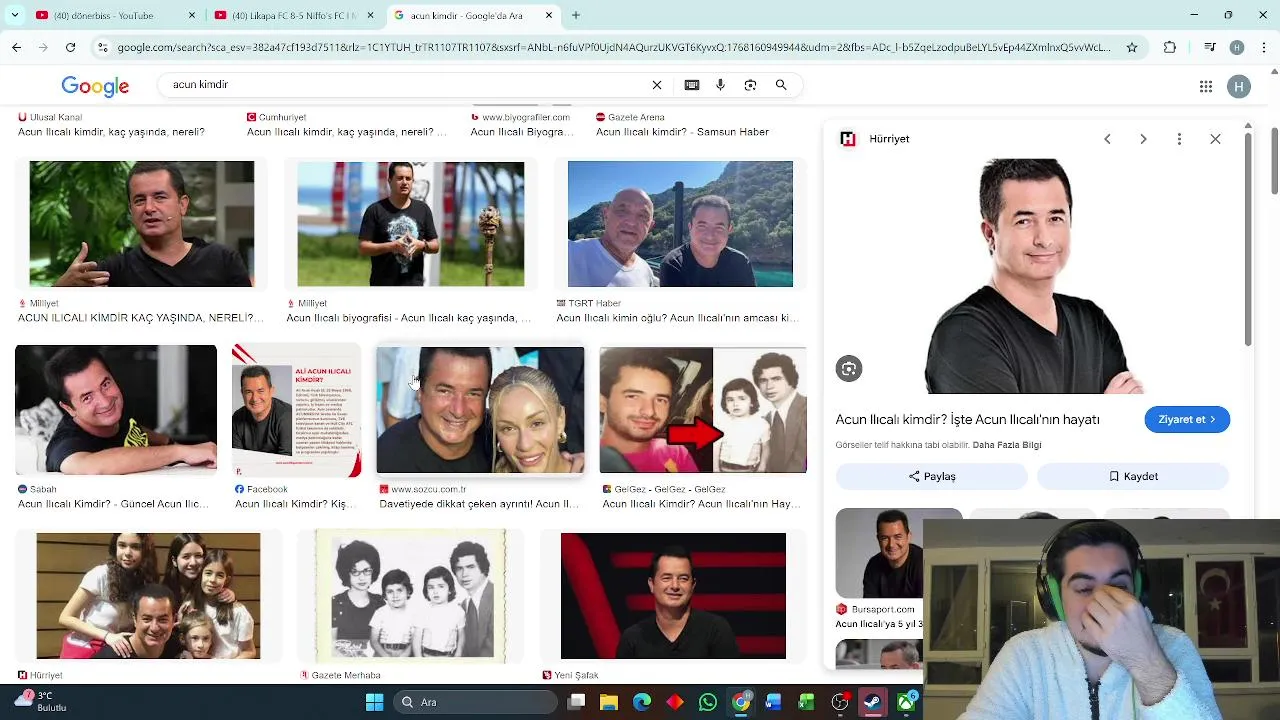The height and width of the screenshot is (720, 1280).
Task: Open the GelGez thumbnail with red arrow
Action: click(703, 409)
